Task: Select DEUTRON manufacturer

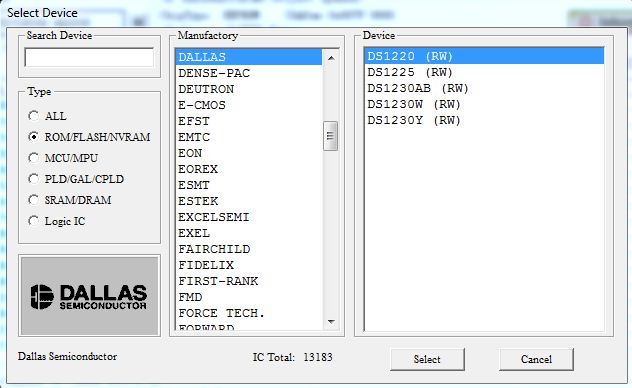Action: point(249,89)
